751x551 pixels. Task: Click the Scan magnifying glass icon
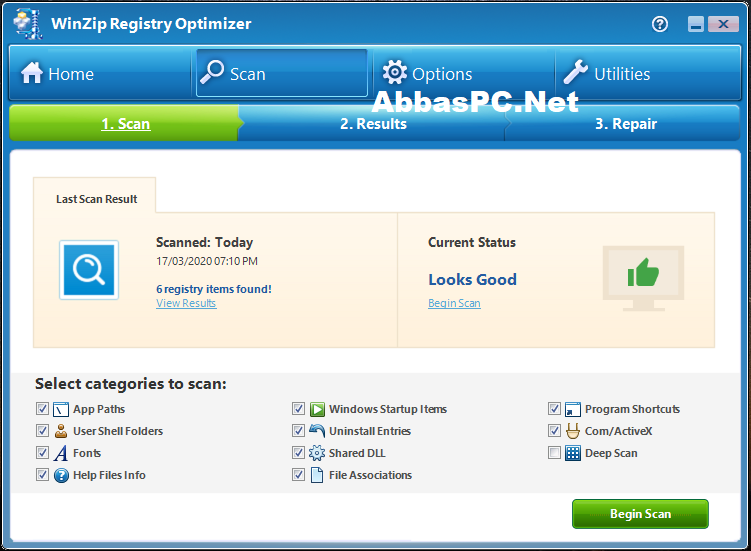[x=212, y=72]
